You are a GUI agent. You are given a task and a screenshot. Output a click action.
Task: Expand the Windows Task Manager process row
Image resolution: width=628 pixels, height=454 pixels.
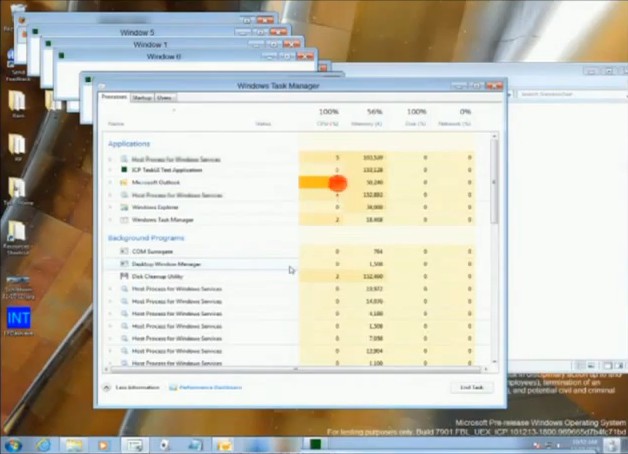click(110, 220)
